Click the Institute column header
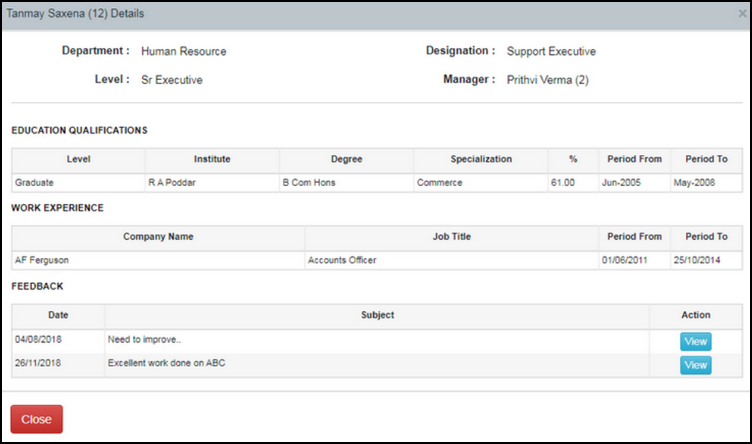 coord(212,159)
